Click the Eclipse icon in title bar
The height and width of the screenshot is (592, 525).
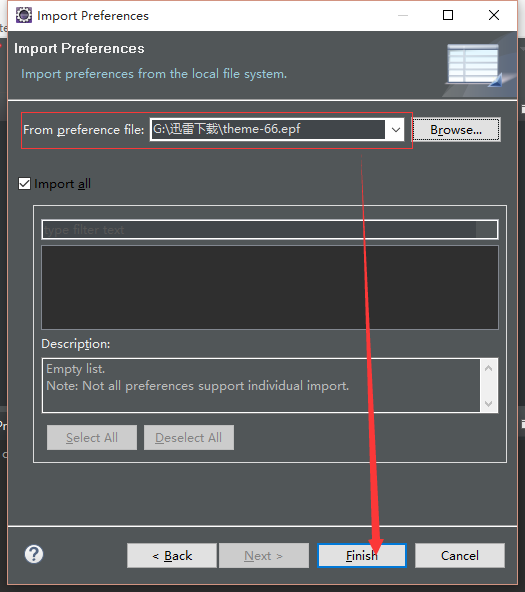point(24,15)
